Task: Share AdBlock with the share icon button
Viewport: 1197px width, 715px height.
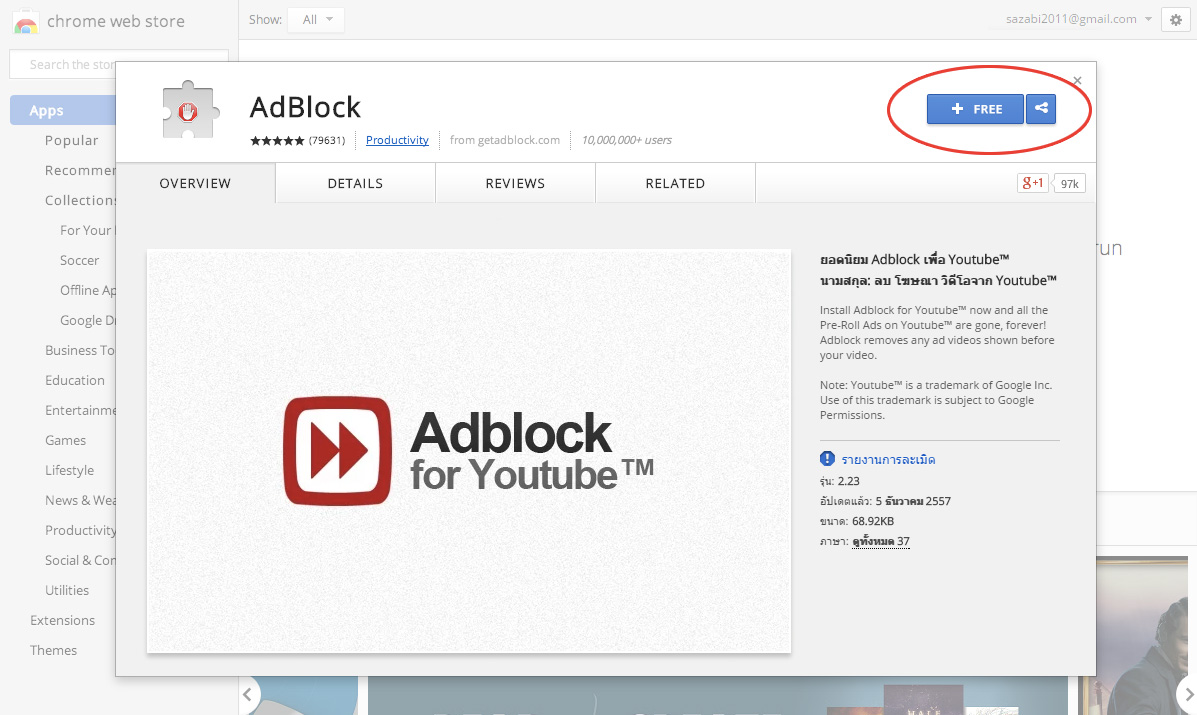Action: point(1041,108)
